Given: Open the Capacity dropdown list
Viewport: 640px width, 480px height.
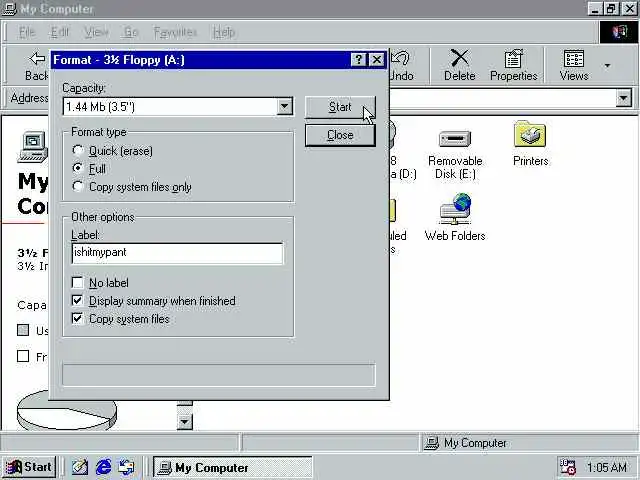Looking at the screenshot, I should coord(284,107).
